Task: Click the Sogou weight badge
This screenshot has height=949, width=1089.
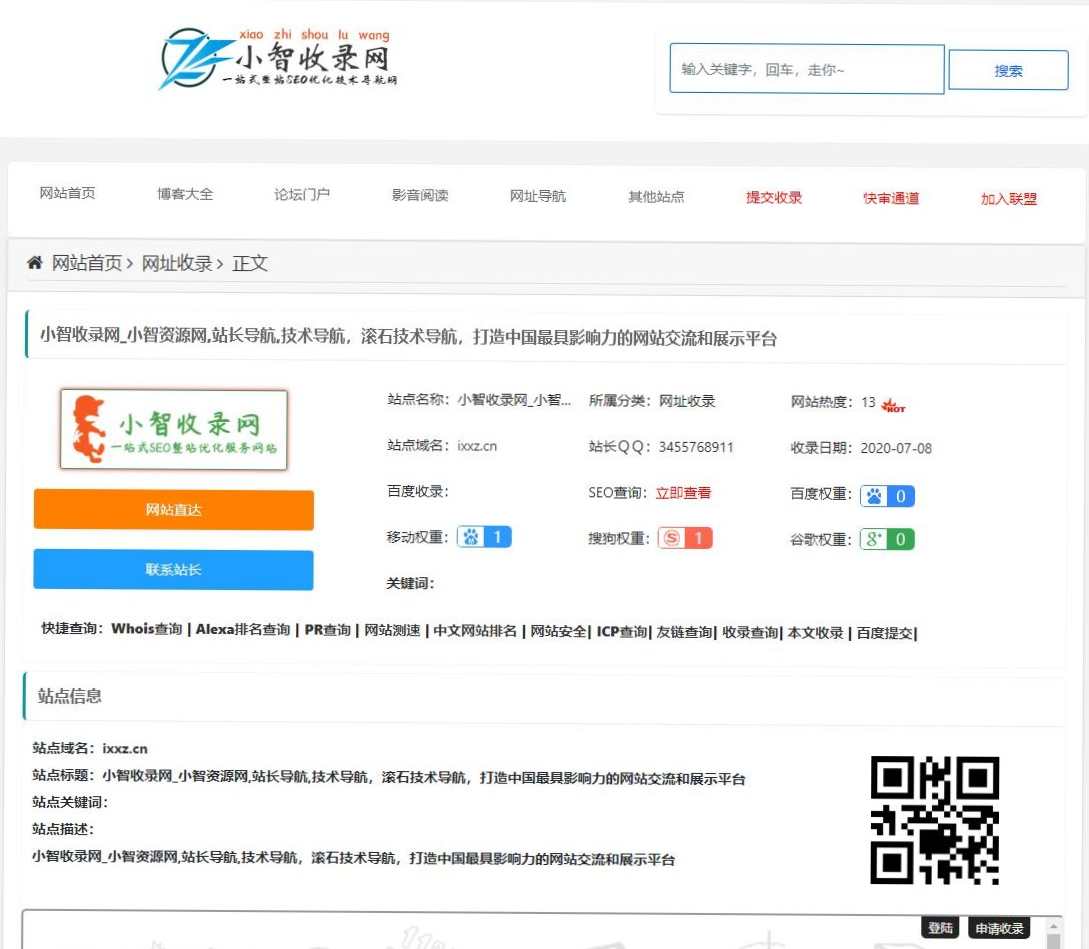Action: pos(685,538)
